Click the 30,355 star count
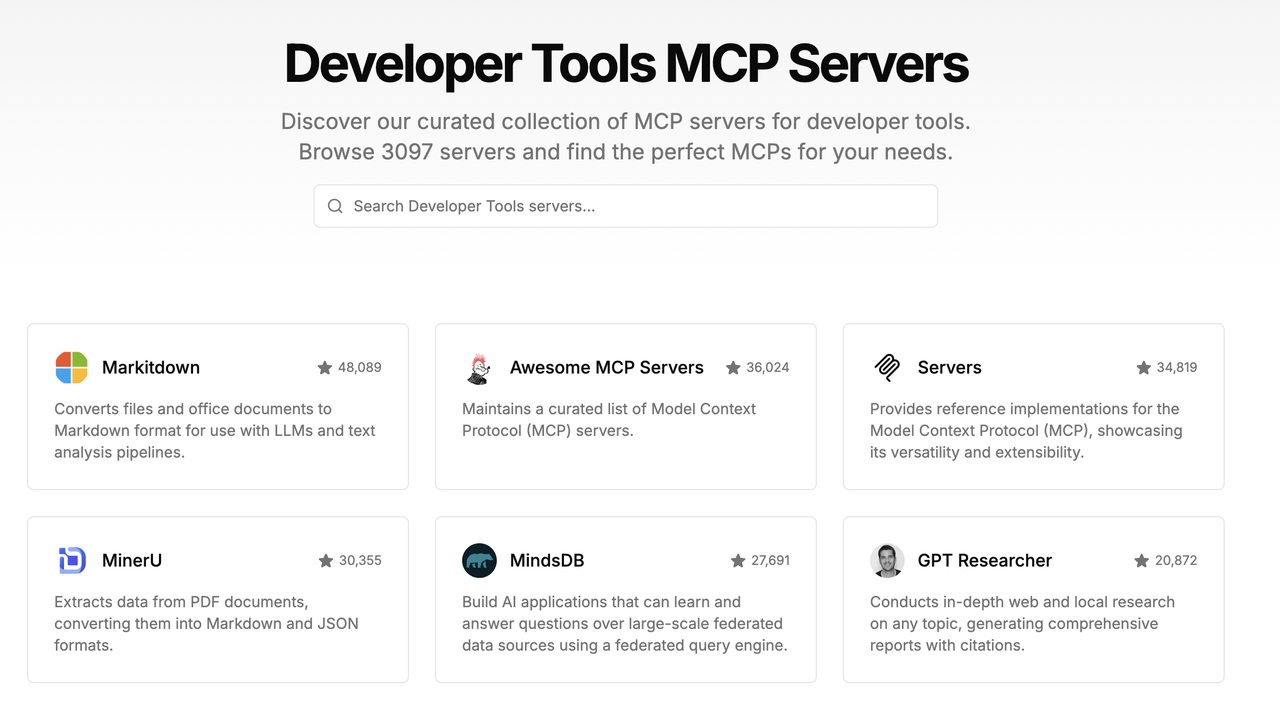 tap(360, 560)
